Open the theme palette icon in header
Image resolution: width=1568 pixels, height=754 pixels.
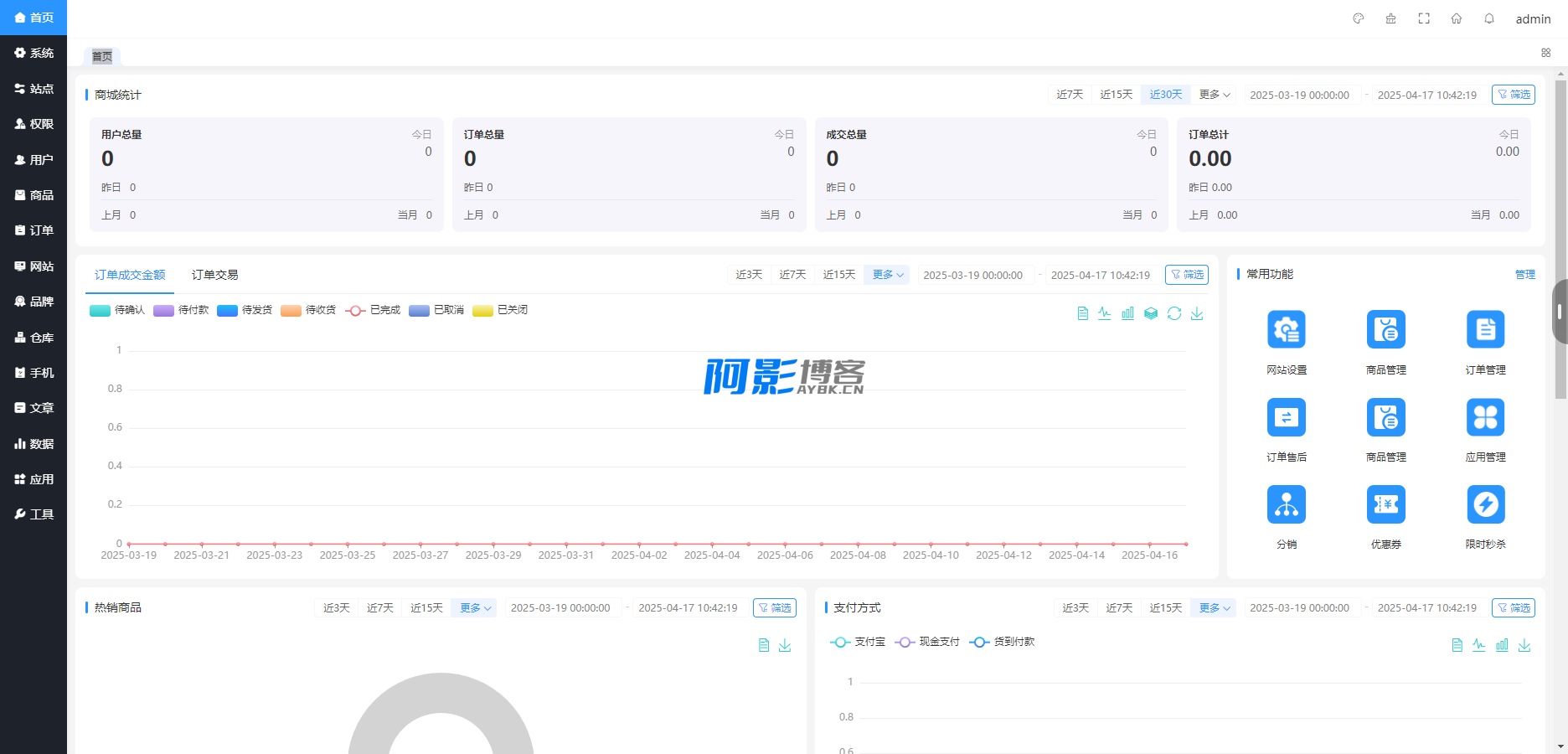[x=1359, y=18]
